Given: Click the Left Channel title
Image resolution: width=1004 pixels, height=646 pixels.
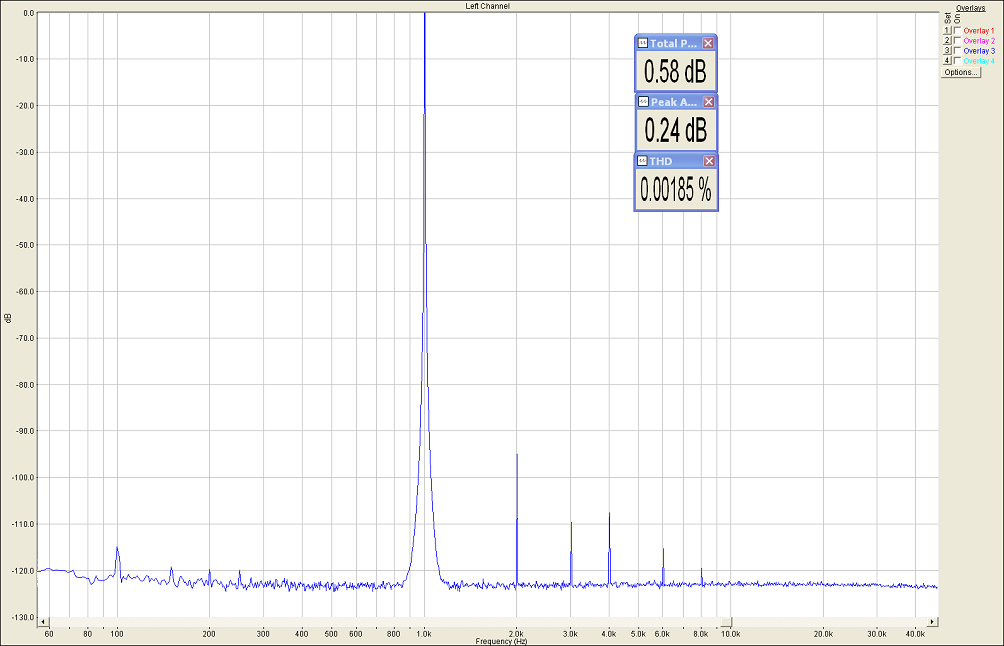Looking at the screenshot, I should 487,6.
